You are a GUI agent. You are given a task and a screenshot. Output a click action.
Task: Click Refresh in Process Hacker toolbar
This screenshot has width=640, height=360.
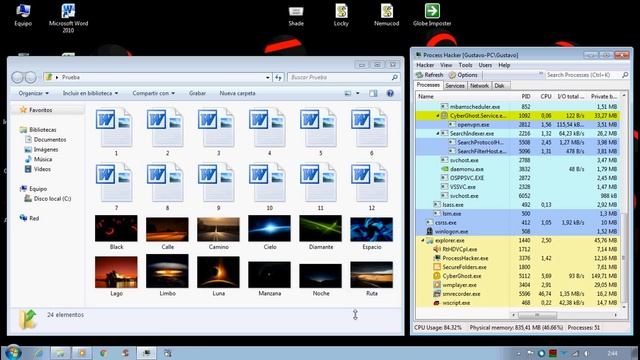(x=429, y=75)
